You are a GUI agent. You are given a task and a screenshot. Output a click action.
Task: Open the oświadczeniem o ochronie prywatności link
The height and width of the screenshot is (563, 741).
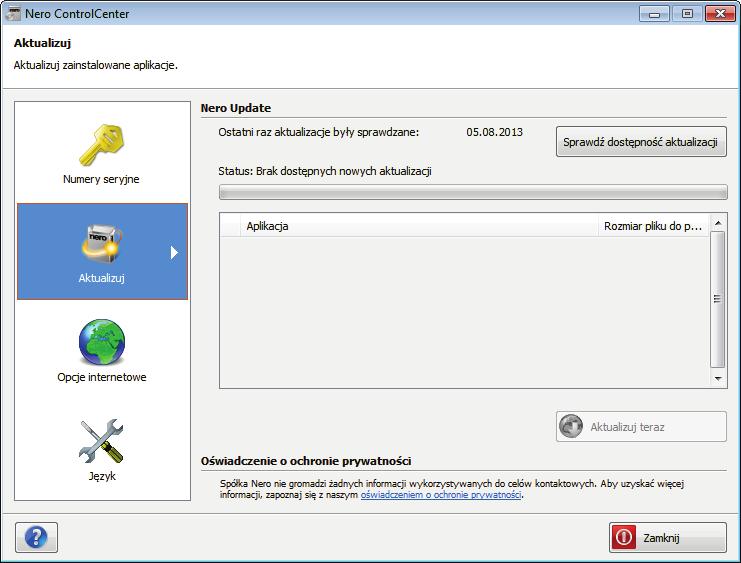441,495
